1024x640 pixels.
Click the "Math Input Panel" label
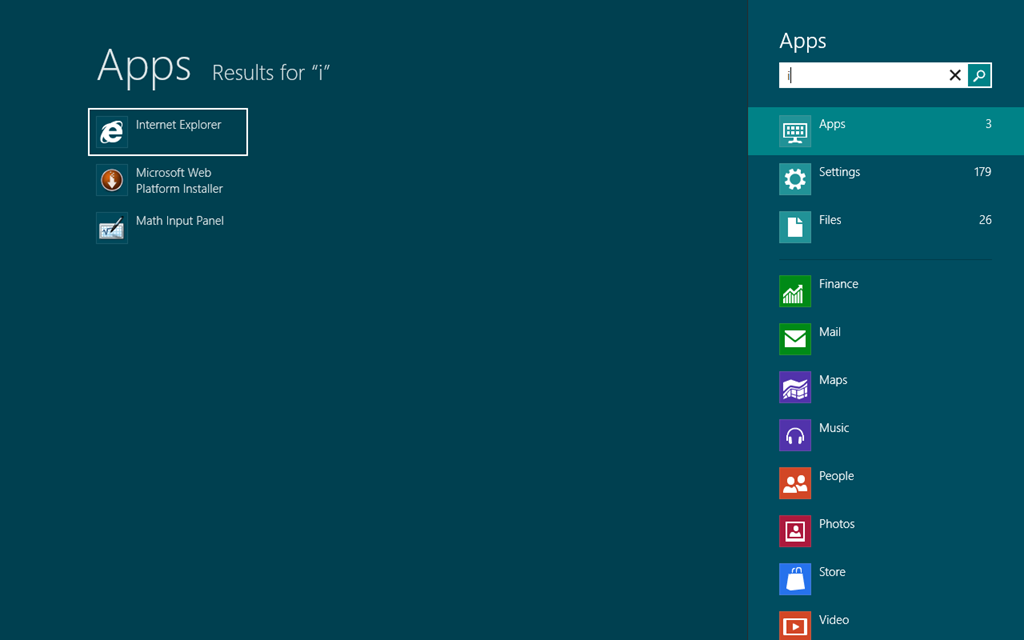(180, 221)
